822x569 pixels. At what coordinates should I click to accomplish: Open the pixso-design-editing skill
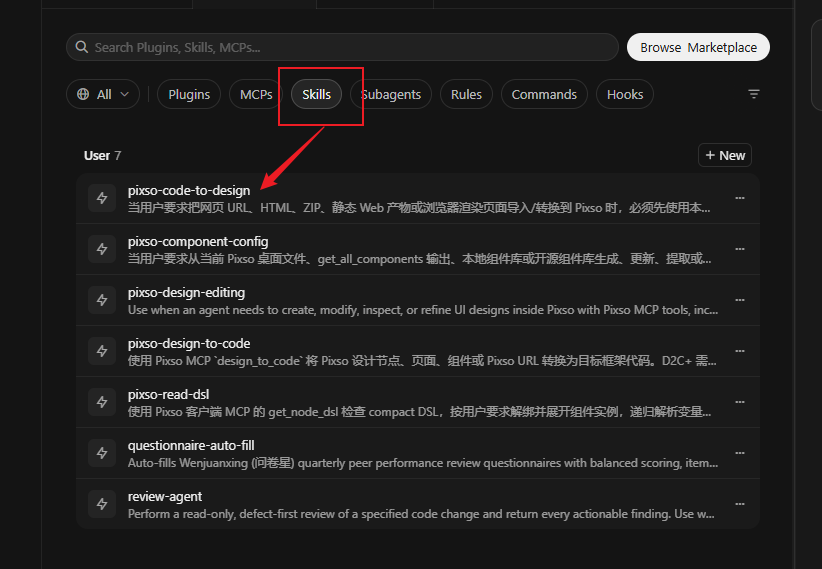coord(418,300)
